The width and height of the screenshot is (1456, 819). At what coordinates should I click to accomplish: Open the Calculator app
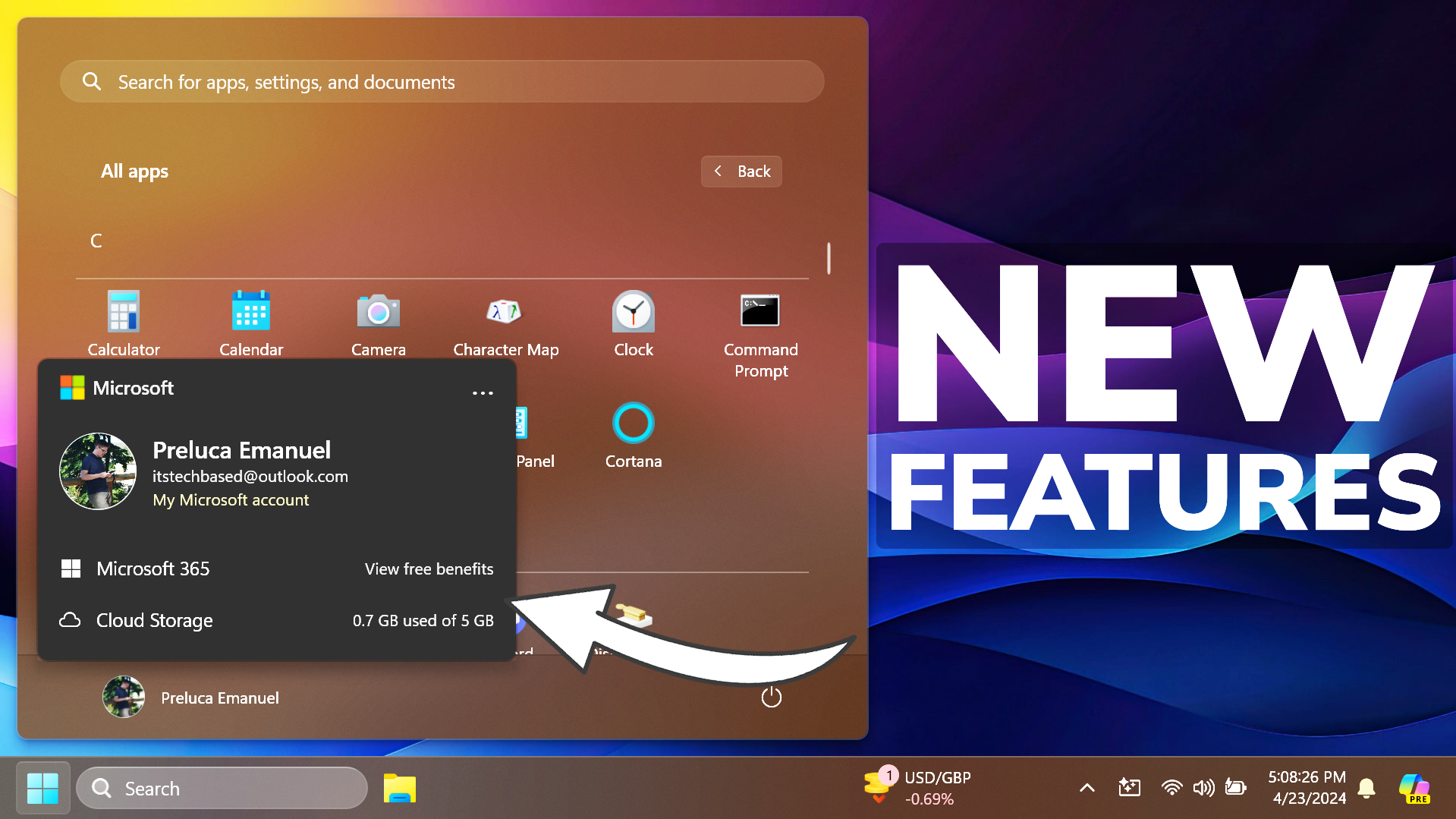click(x=123, y=323)
